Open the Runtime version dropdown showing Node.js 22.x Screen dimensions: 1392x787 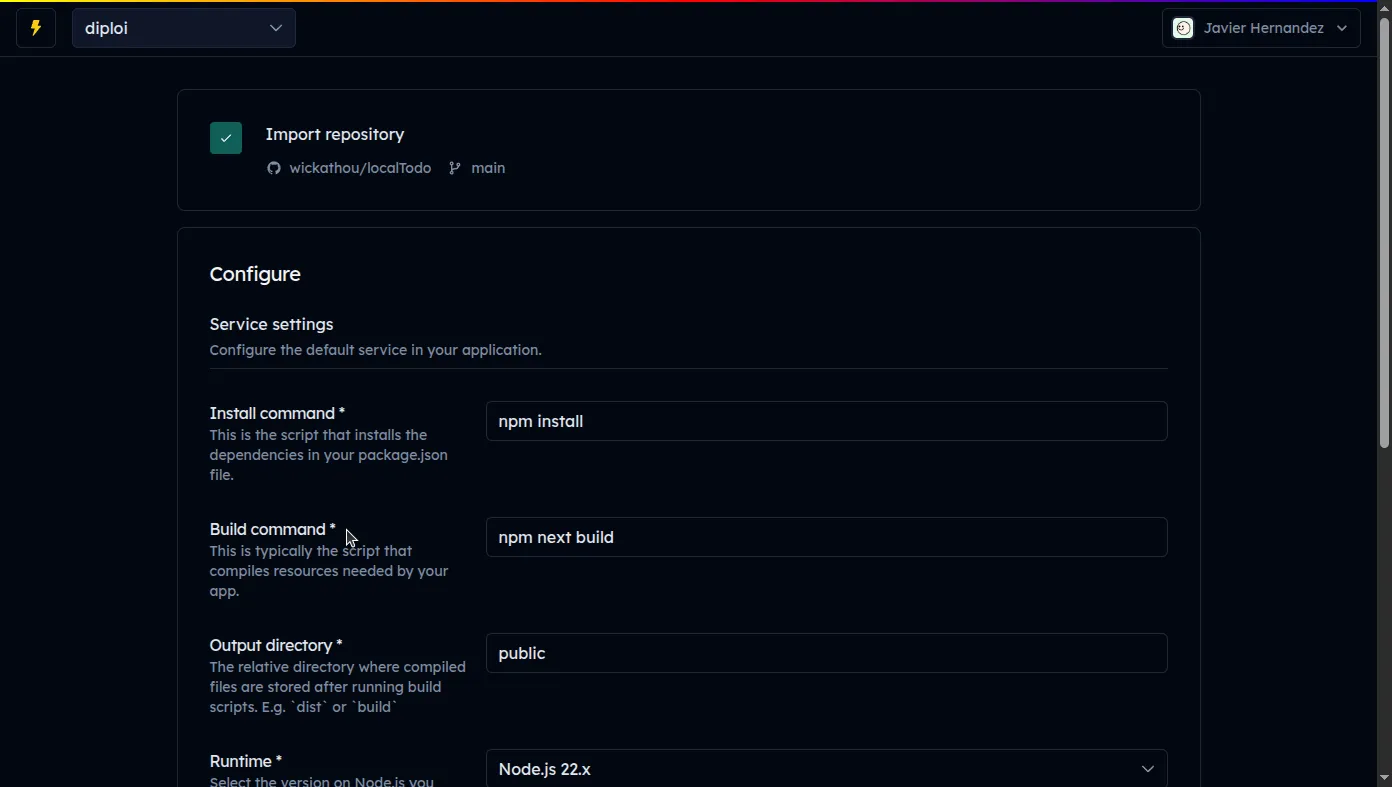tap(826, 768)
